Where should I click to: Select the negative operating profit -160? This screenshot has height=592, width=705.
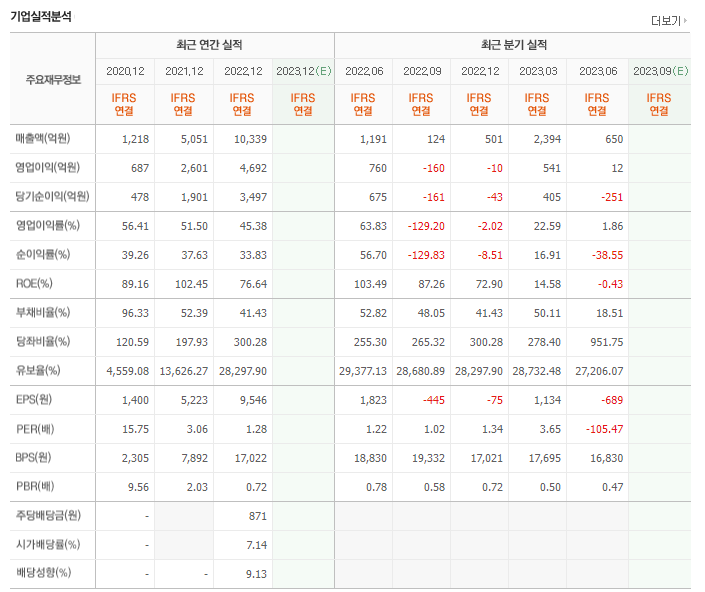[x=433, y=168]
